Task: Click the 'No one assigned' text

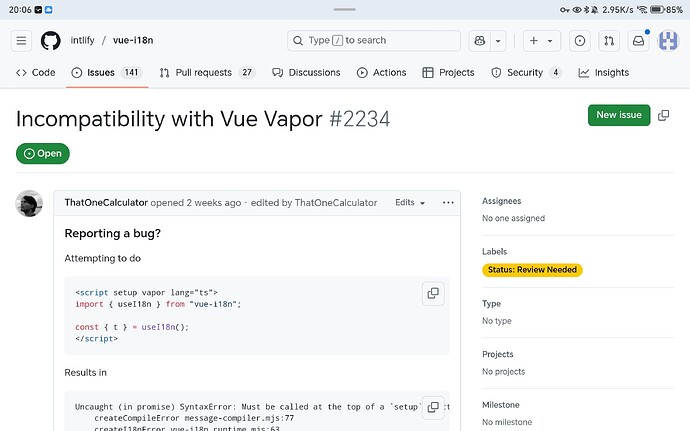Action: 514,218
